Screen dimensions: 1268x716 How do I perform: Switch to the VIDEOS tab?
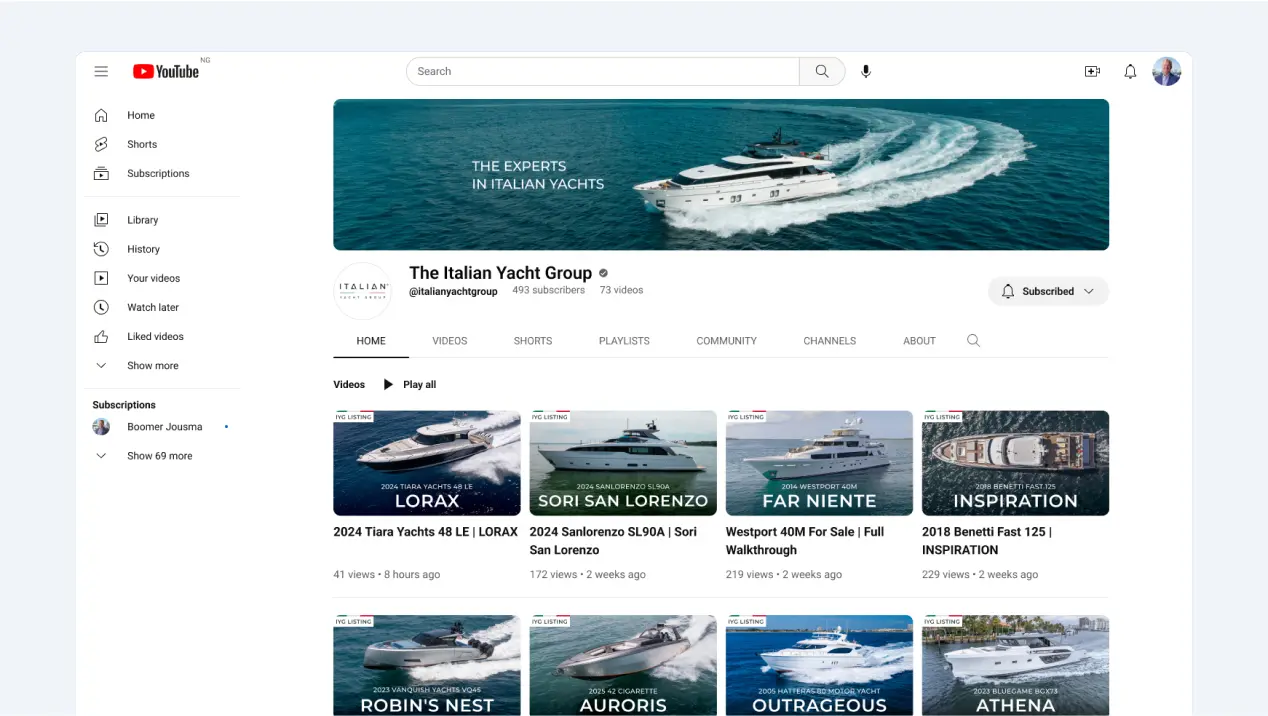pyautogui.click(x=449, y=341)
